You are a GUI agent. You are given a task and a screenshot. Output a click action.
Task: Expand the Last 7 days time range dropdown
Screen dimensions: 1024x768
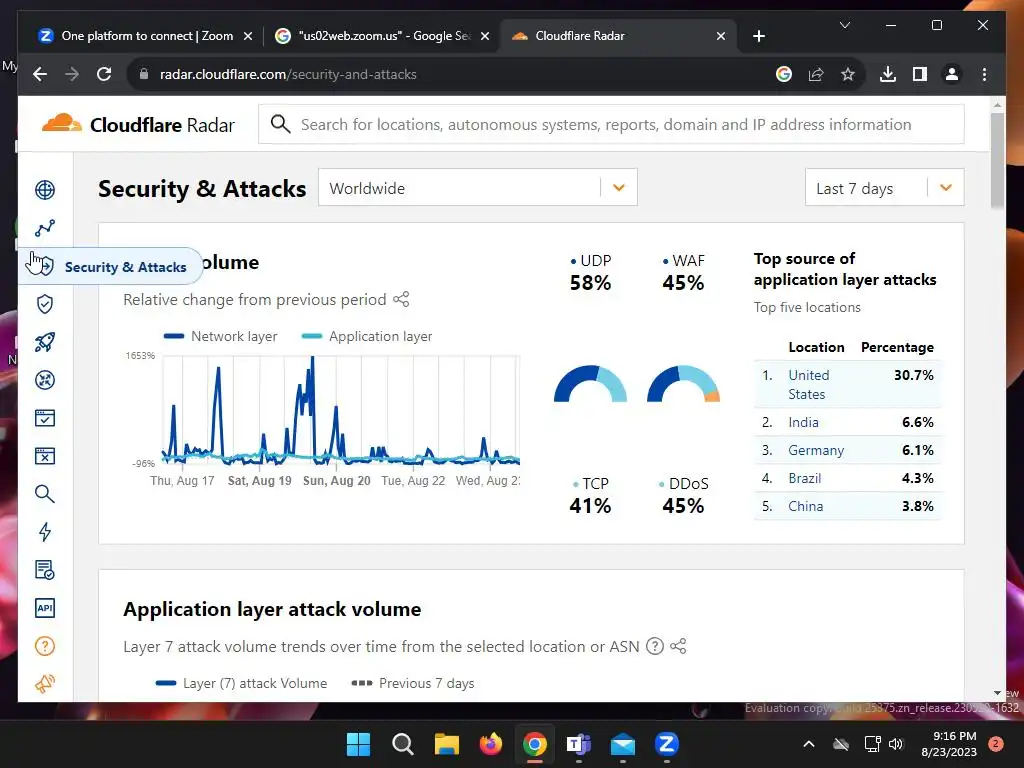(884, 188)
